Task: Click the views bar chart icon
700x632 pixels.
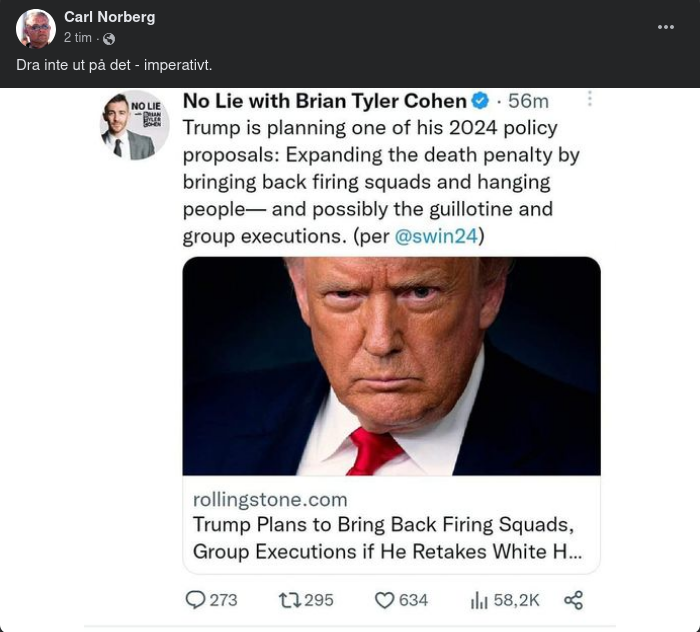Action: click(x=479, y=600)
